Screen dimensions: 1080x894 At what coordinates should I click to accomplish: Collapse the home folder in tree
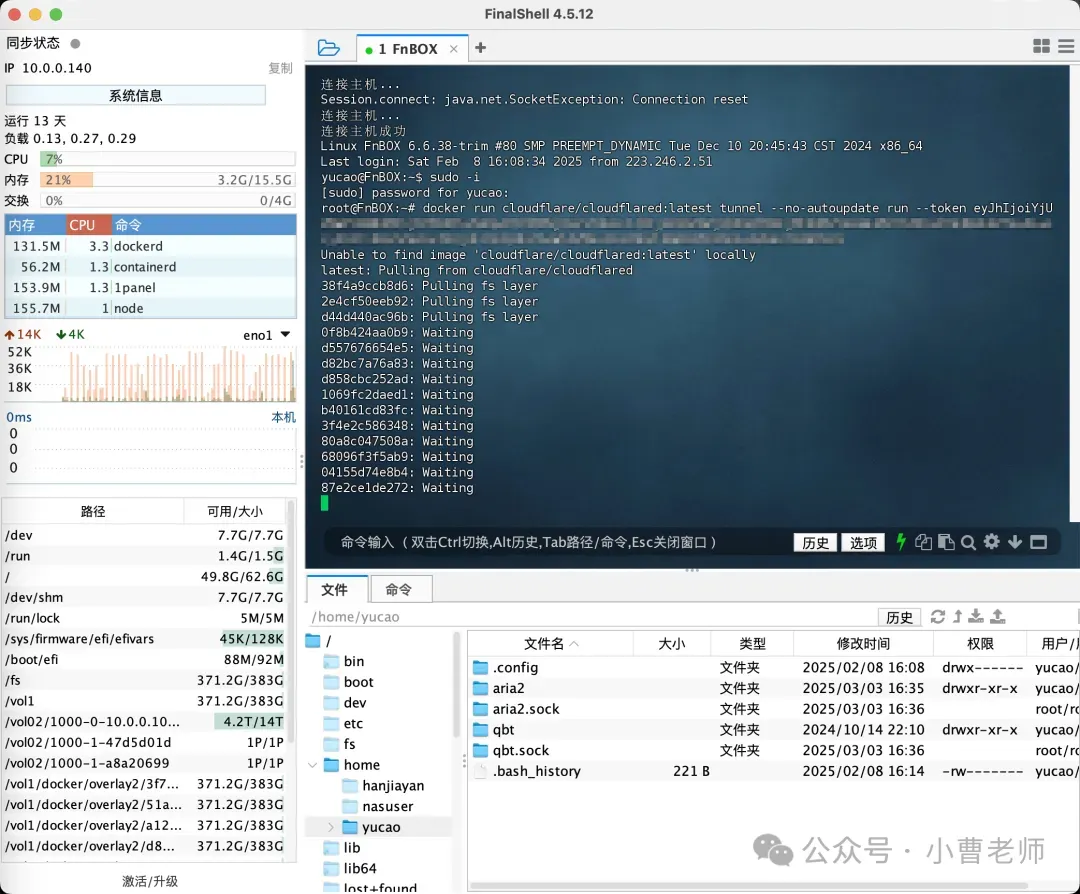click(314, 765)
